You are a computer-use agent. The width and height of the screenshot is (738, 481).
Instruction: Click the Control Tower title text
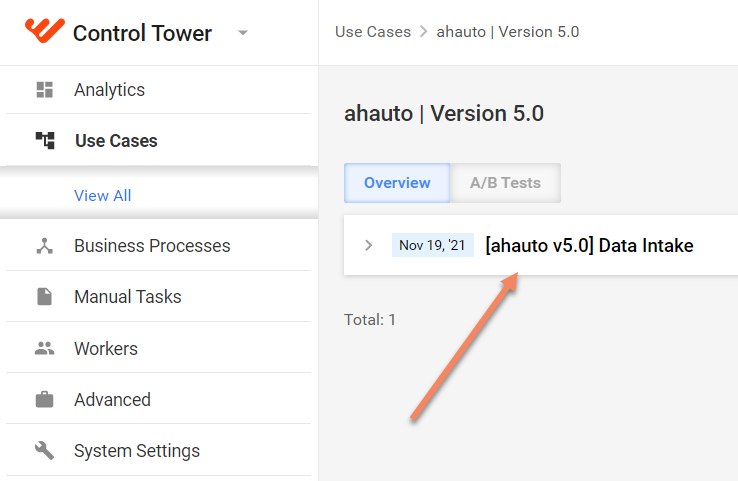(x=142, y=33)
